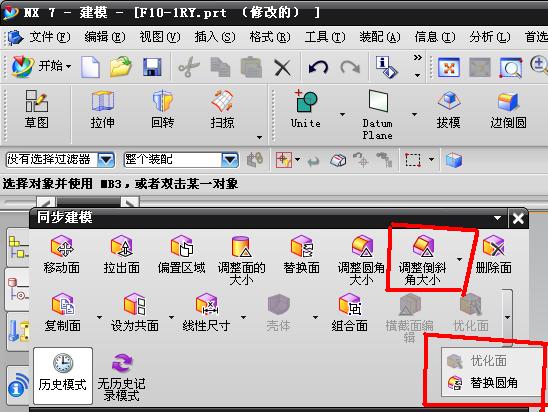Image resolution: width=548 pixels, height=412 pixels.
Task: Click the blue cube view icon
Action: pos(454,160)
